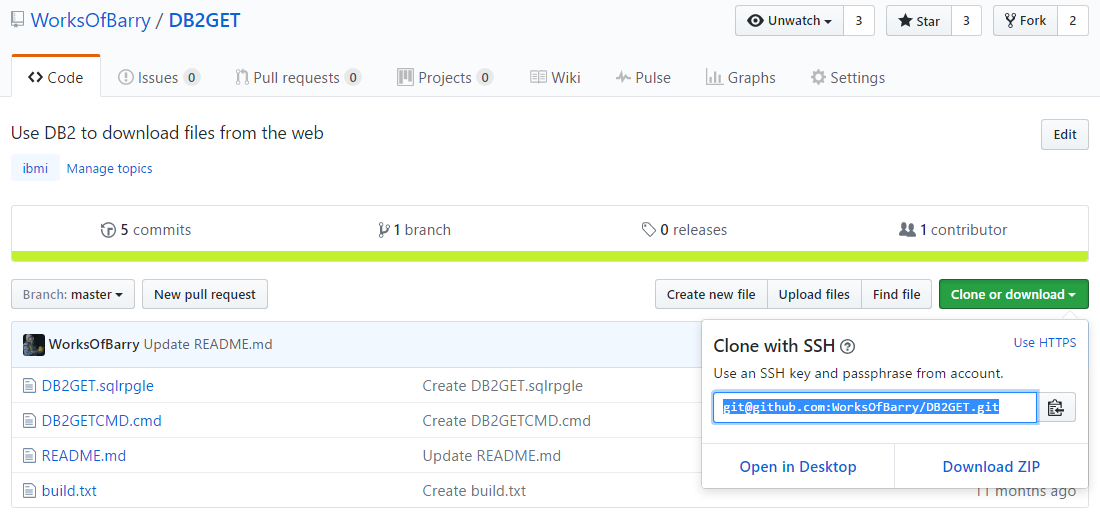This screenshot has height=519, width=1100.
Task: Copy the SSH clone URL to clipboard
Action: tap(1057, 407)
